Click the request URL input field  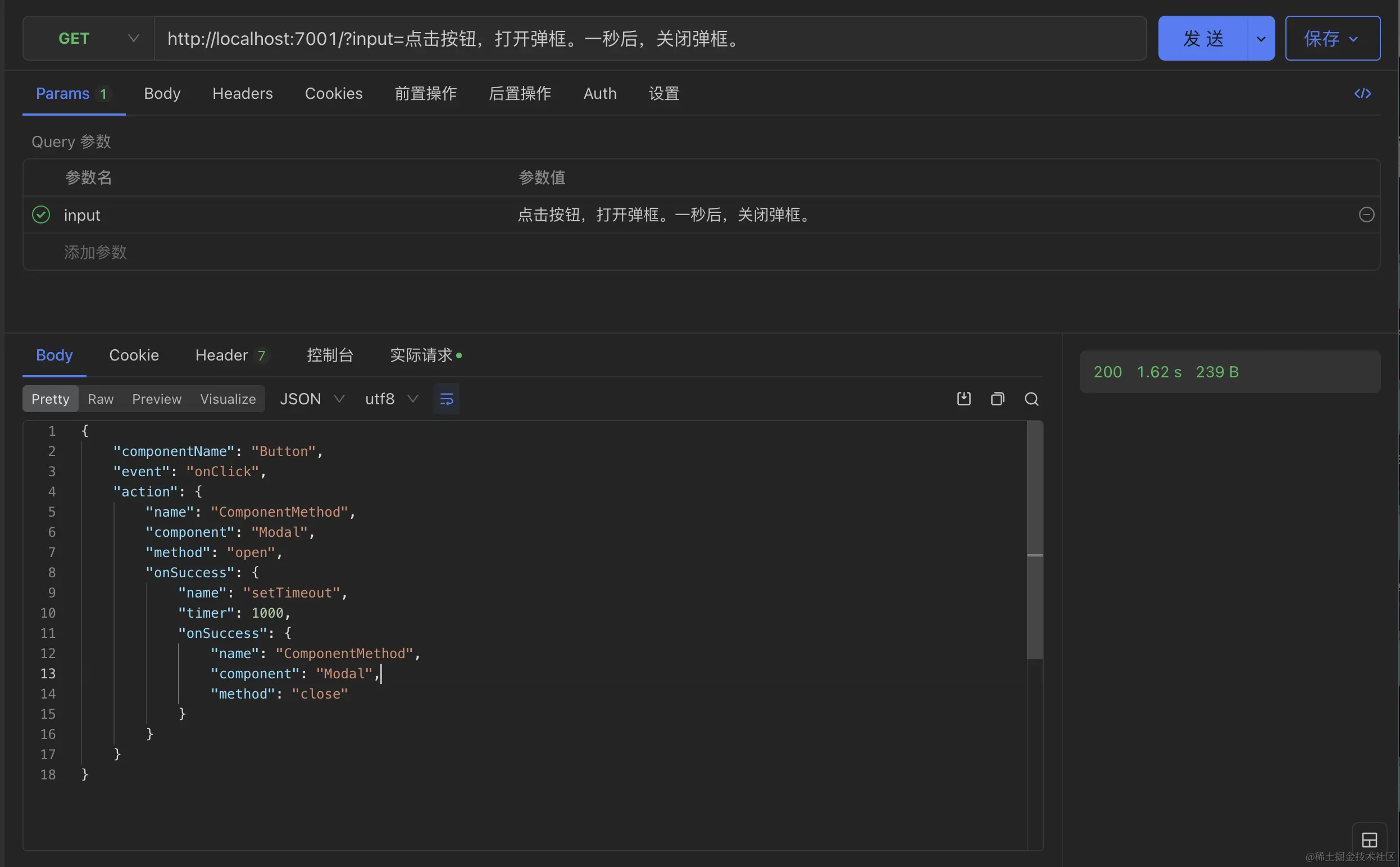650,38
